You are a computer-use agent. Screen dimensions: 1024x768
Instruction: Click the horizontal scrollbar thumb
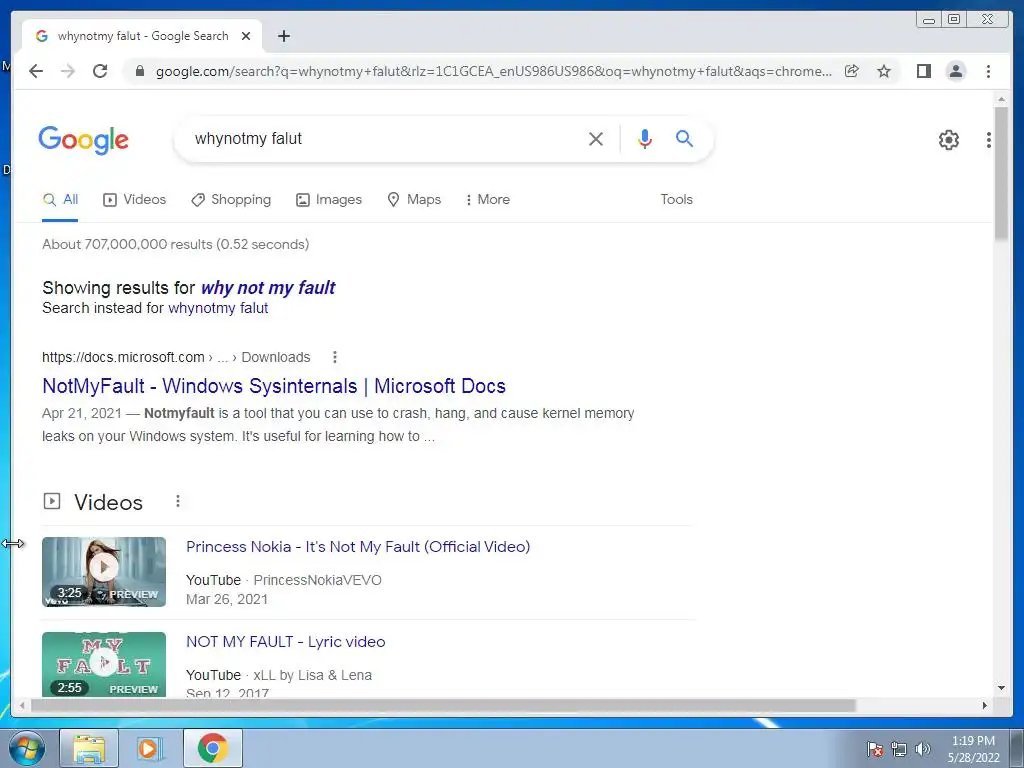point(443,705)
